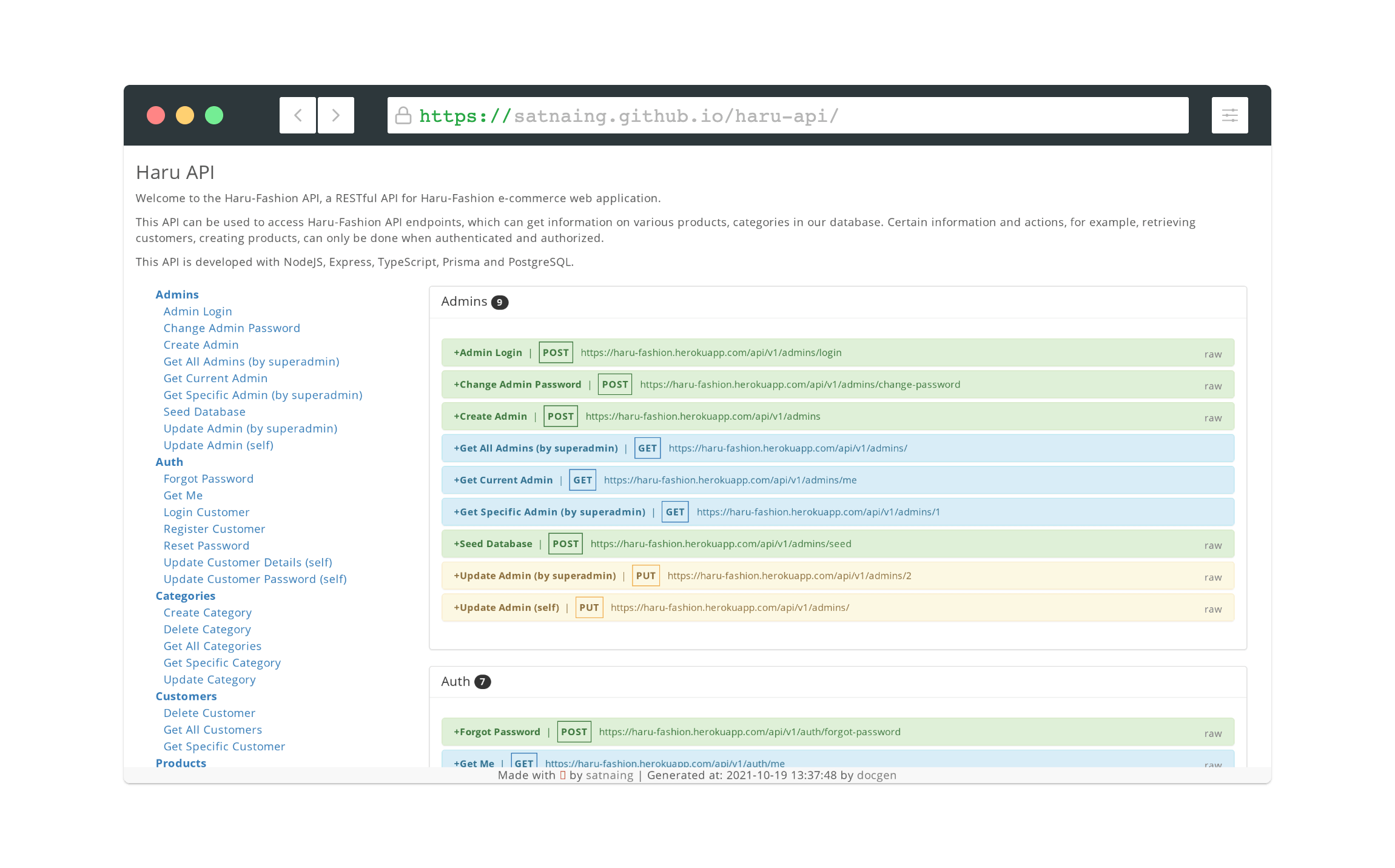
Task: Click the Admins section header count badge
Action: 499,302
